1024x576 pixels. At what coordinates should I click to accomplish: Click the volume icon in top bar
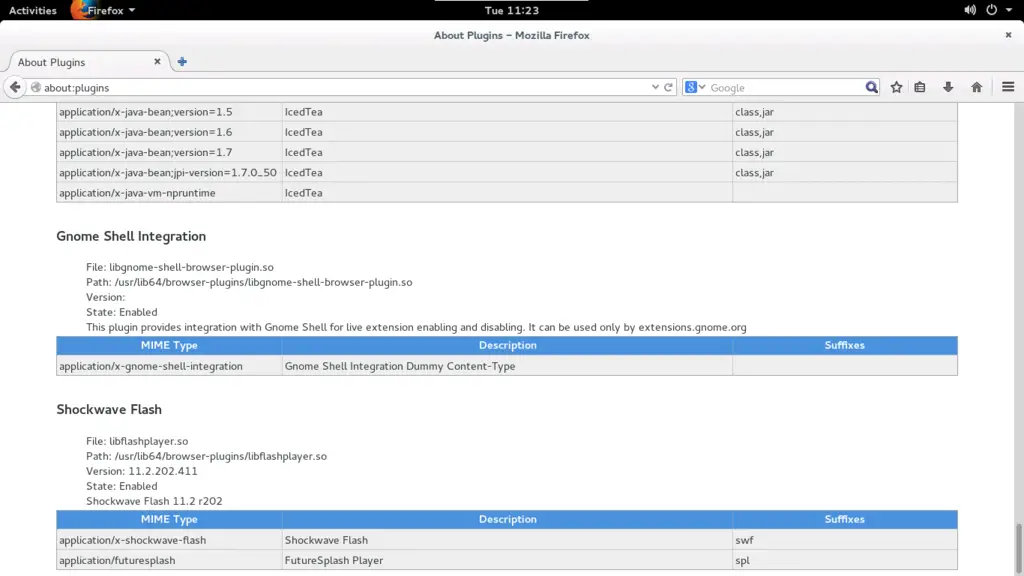(x=970, y=10)
